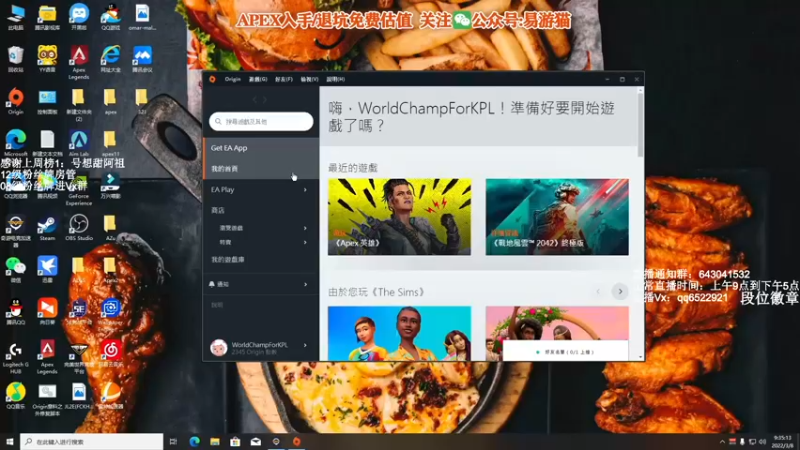Image resolution: width=800 pixels, height=450 pixels.
Task: Click the Windows Start button
Action: click(x=9, y=442)
